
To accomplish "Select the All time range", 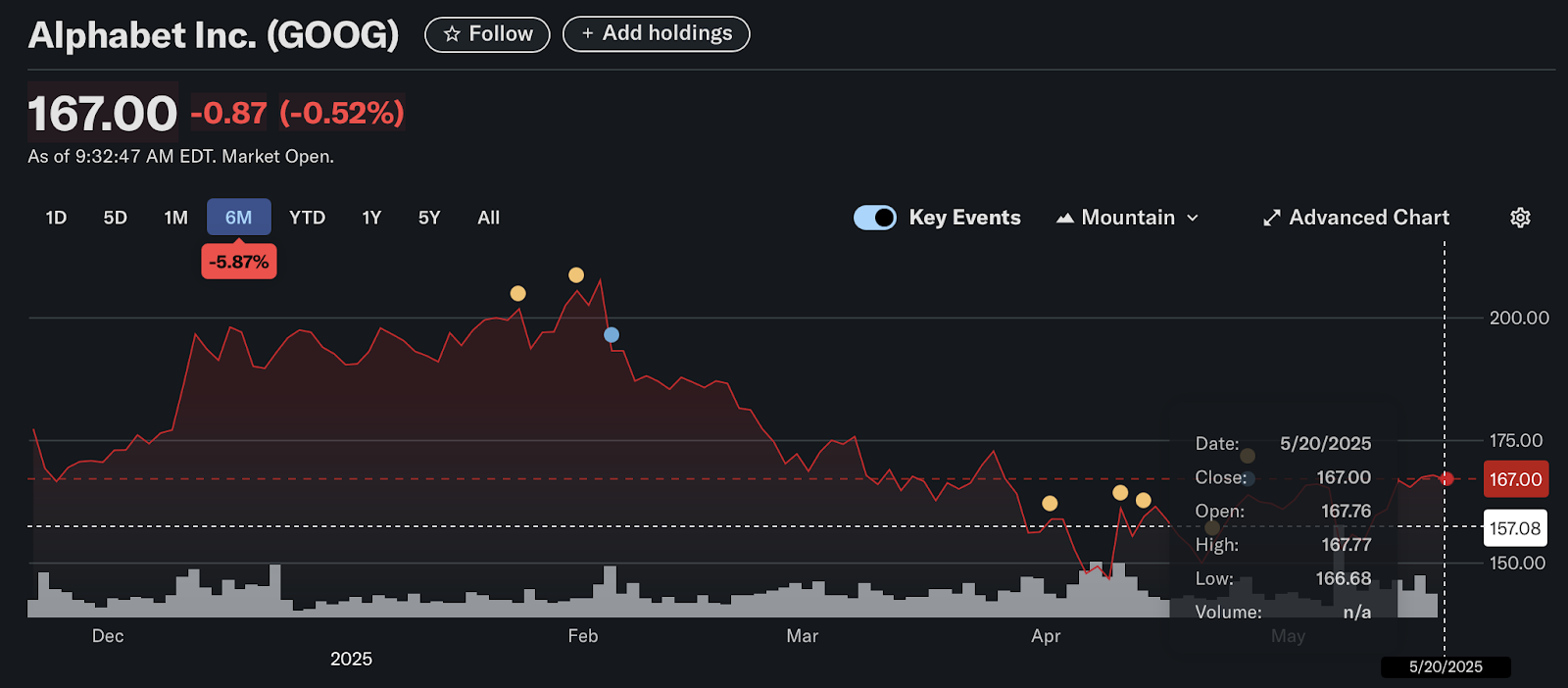I will click(x=489, y=218).
